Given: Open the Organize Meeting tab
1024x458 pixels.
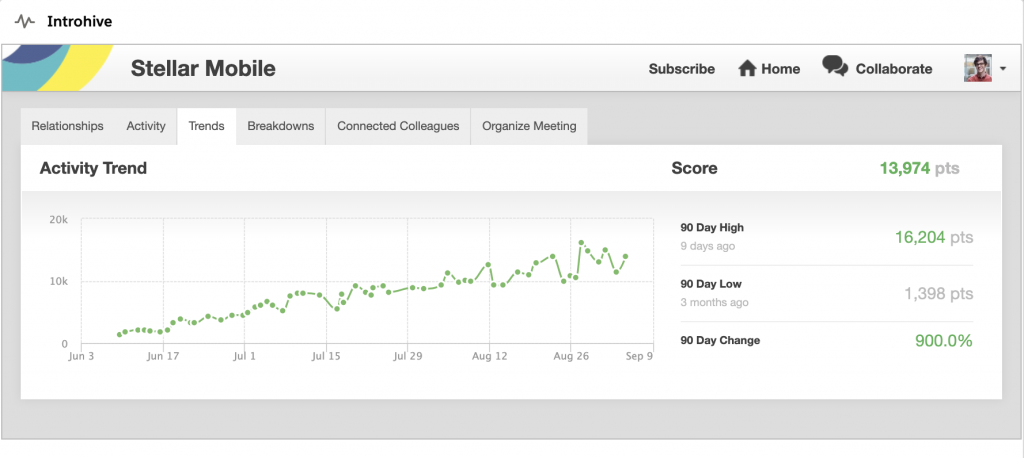Looking at the screenshot, I should click(x=529, y=126).
